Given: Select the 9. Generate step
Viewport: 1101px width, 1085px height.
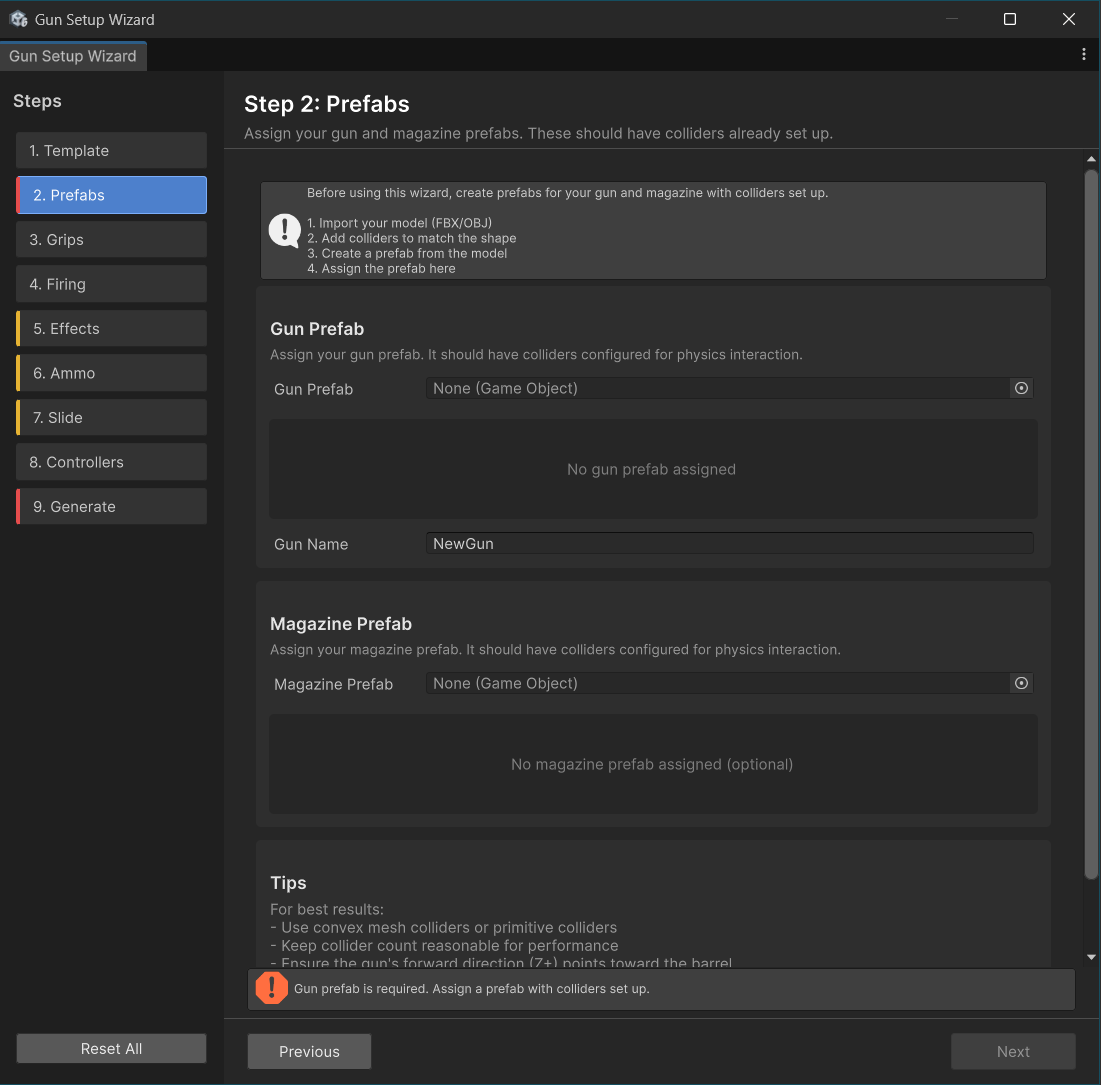Looking at the screenshot, I should [x=111, y=507].
